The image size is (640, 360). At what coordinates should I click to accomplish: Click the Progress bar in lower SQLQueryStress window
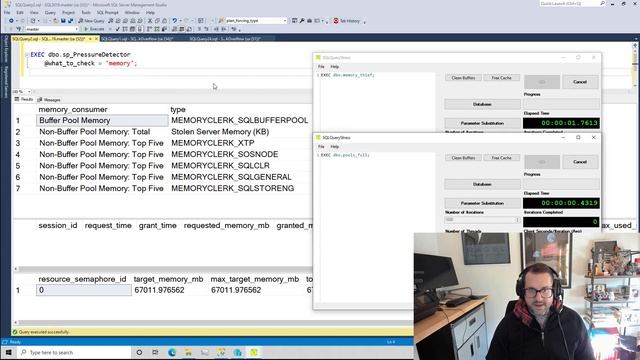pos(561,184)
